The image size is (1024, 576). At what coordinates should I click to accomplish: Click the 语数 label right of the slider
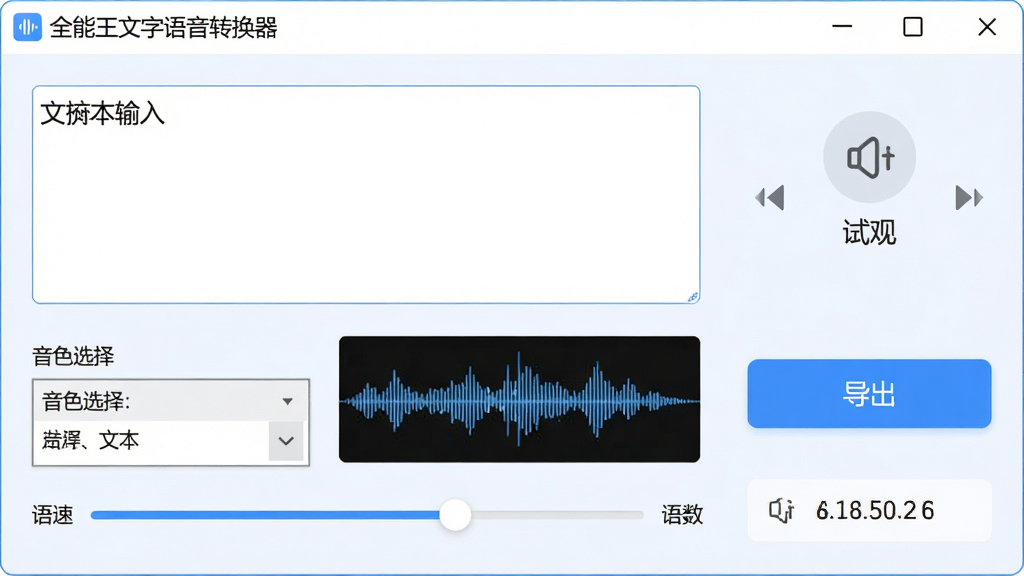coord(682,515)
